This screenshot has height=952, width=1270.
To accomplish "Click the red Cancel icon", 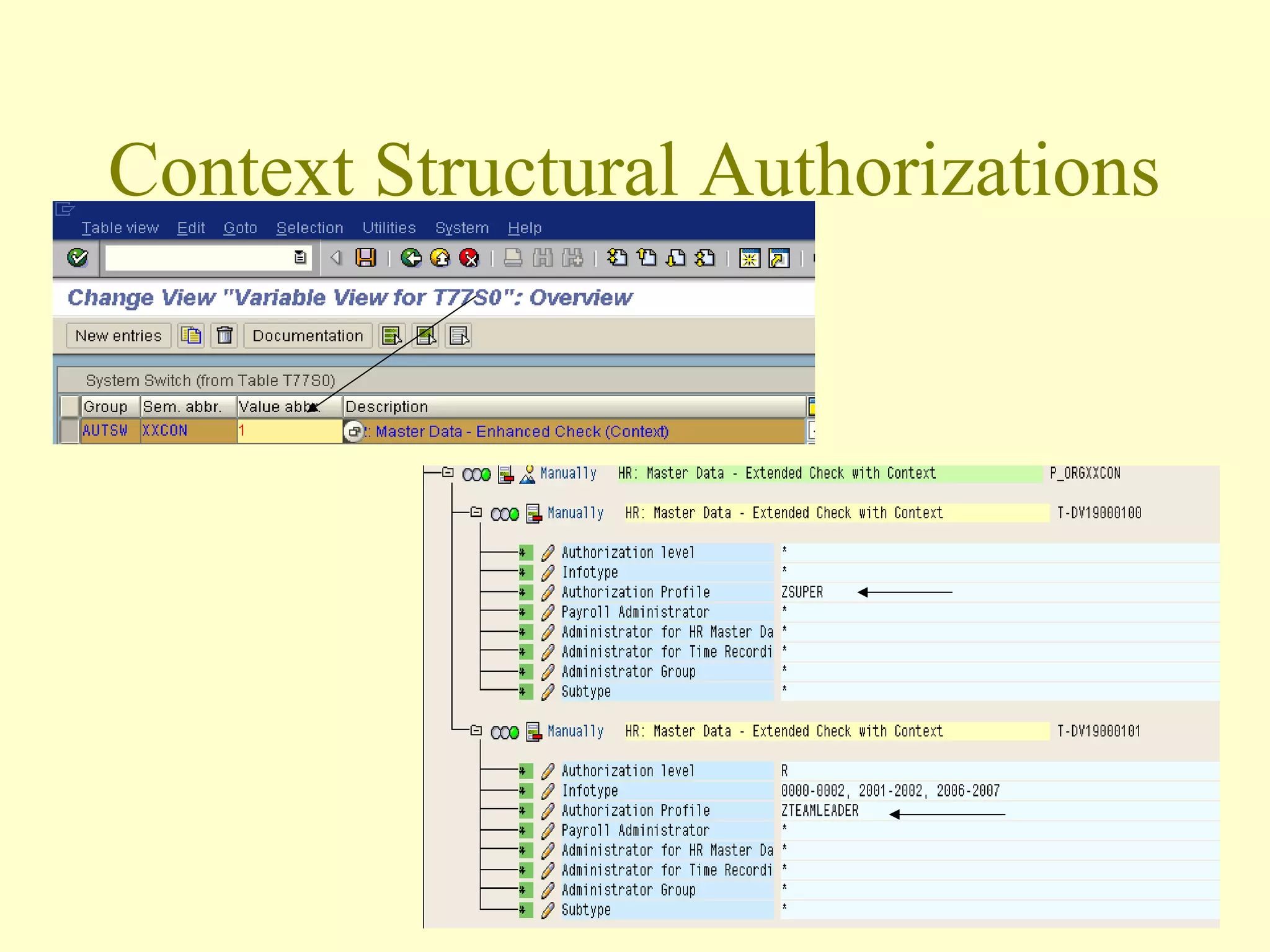I will click(x=469, y=257).
